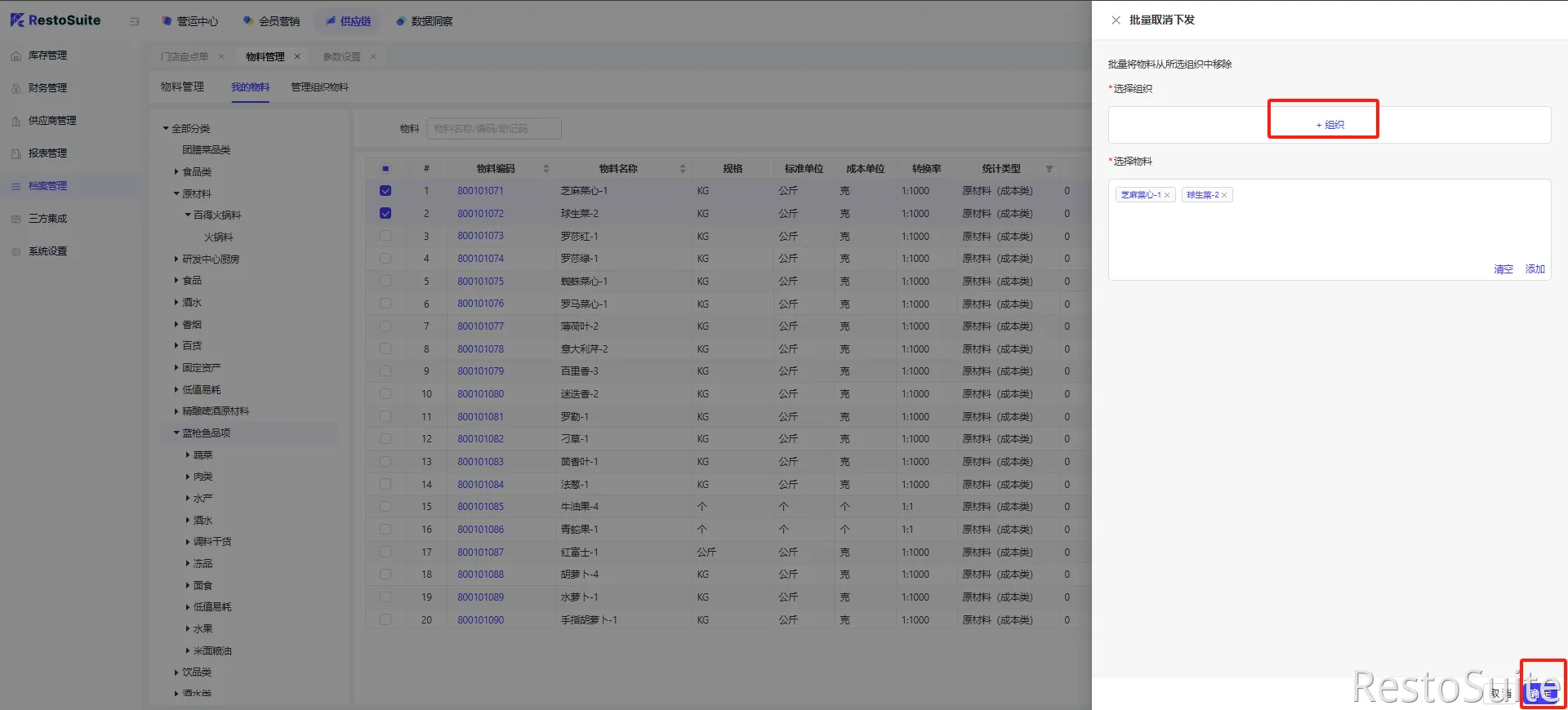1568x710 pixels.
Task: Select the 物料管理 sub-tab
Action: (182, 87)
